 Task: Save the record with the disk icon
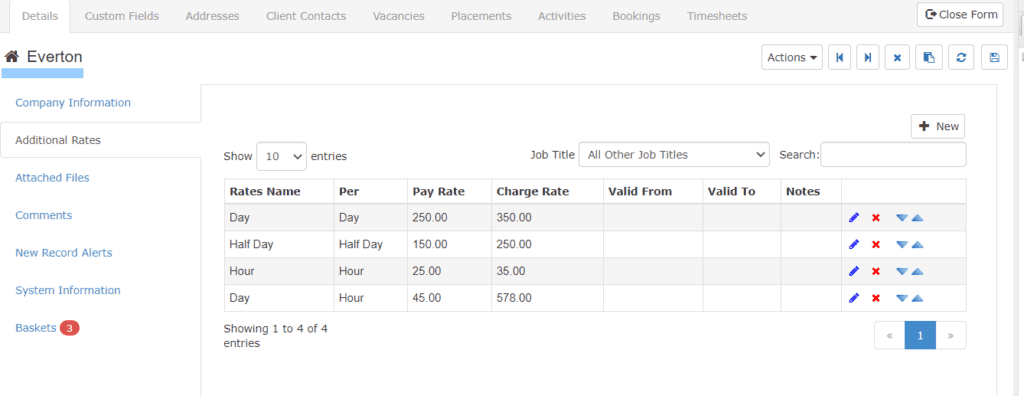click(x=995, y=58)
